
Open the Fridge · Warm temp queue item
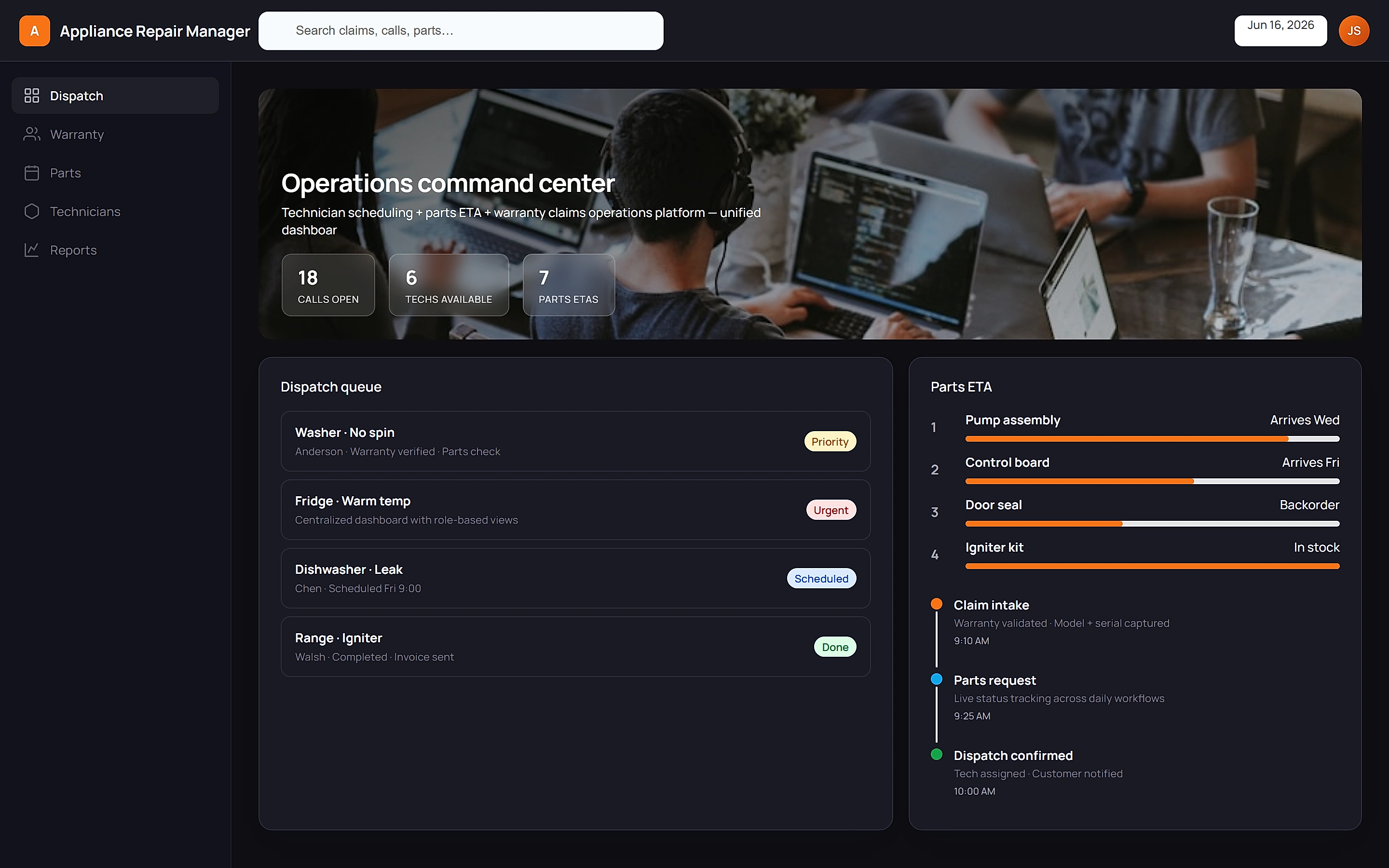575,510
